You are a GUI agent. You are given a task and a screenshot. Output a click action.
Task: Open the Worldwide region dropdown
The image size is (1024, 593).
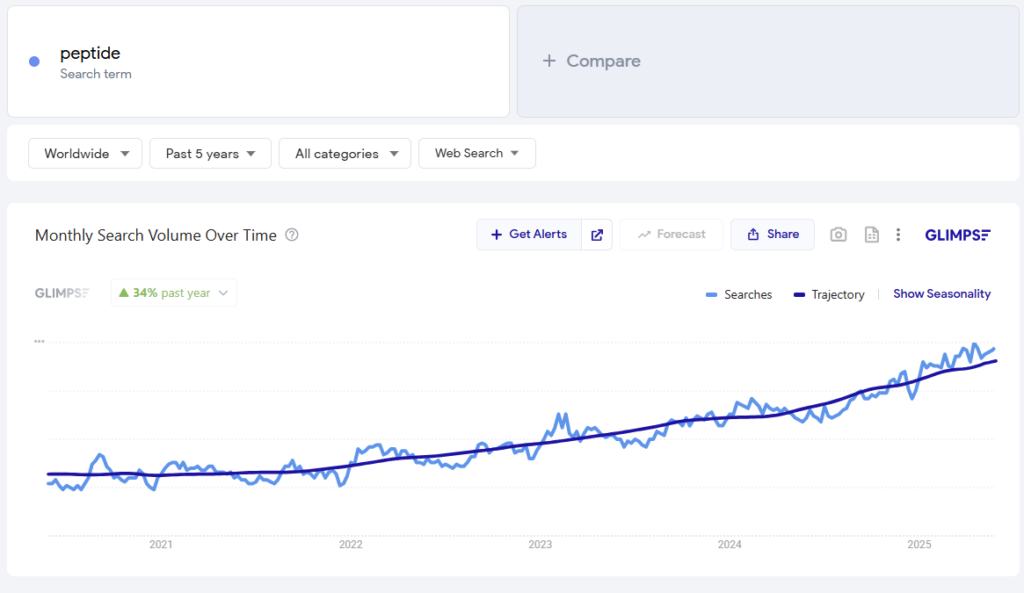click(x=85, y=153)
